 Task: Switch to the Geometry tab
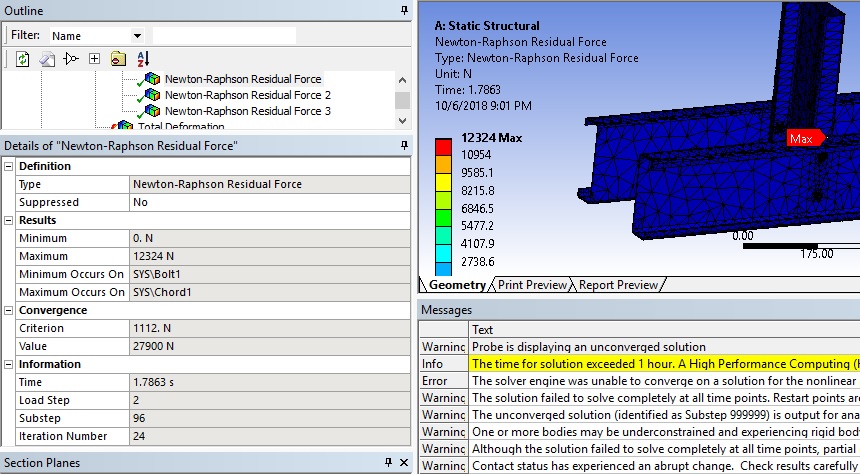pyautogui.click(x=455, y=285)
